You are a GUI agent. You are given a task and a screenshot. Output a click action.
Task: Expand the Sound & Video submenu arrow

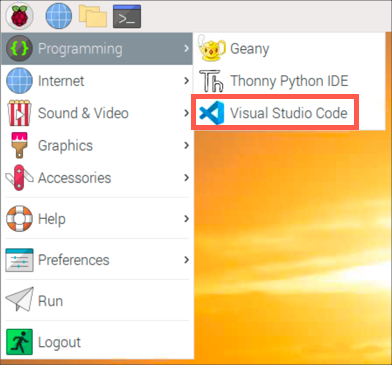click(186, 113)
